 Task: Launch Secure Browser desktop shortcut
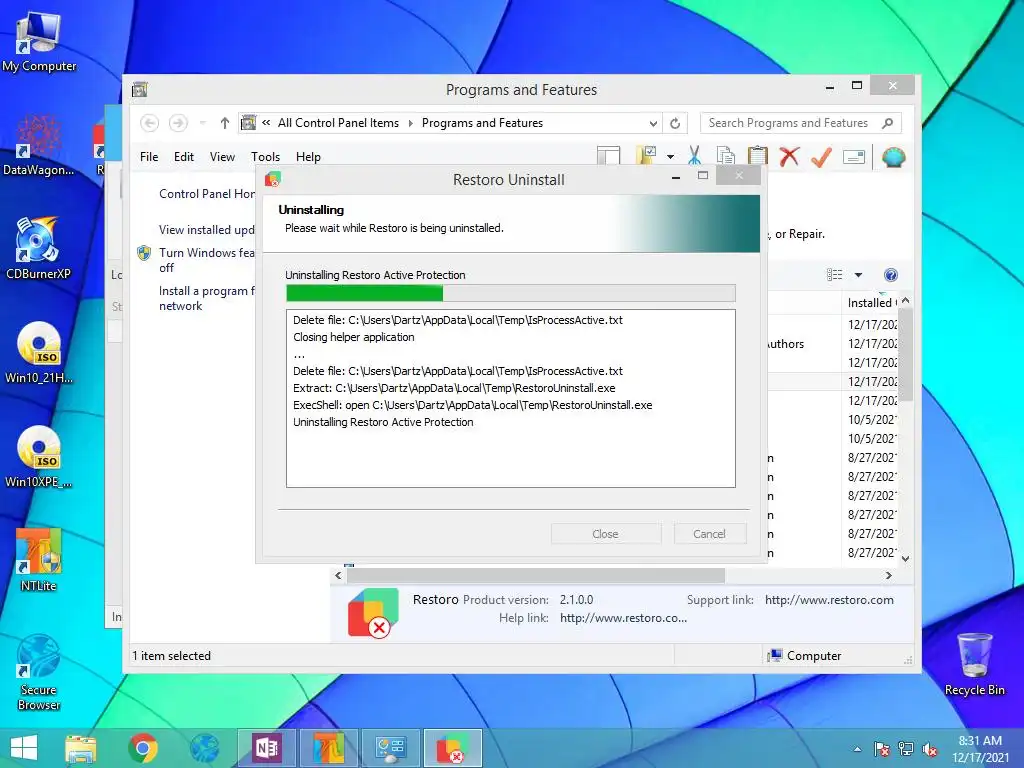(39, 673)
